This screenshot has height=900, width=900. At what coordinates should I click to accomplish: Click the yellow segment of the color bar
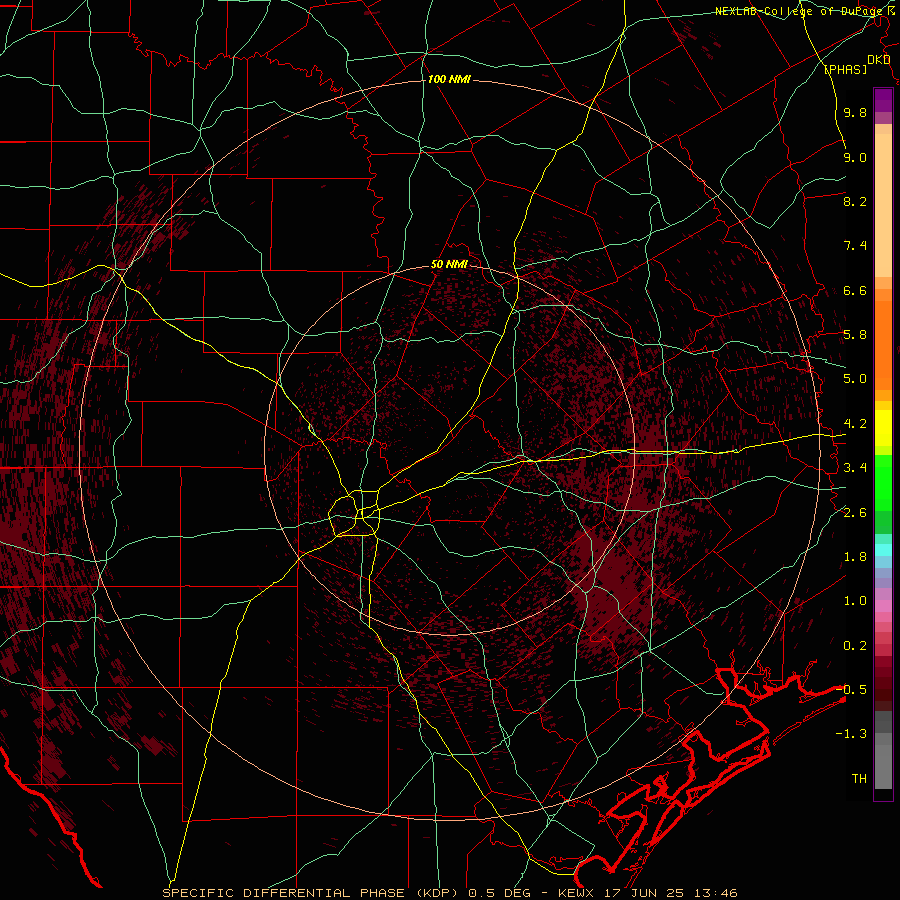(883, 428)
